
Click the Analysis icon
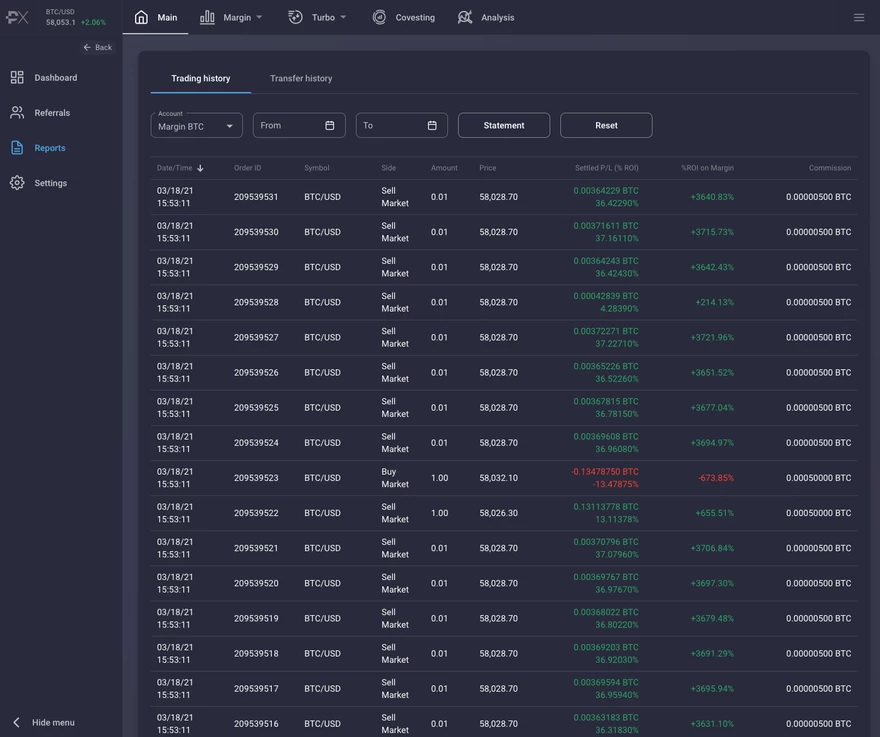tap(465, 17)
